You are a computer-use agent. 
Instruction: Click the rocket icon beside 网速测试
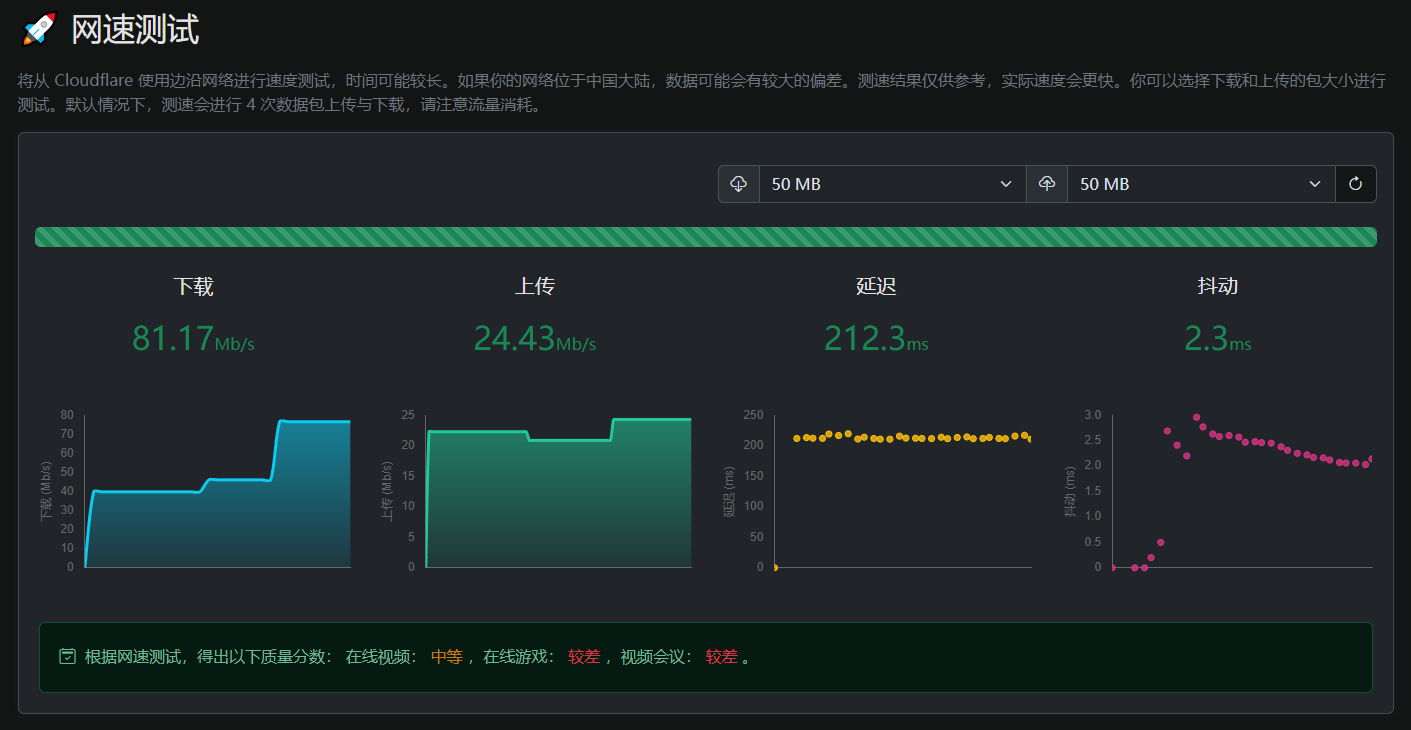[x=38, y=29]
